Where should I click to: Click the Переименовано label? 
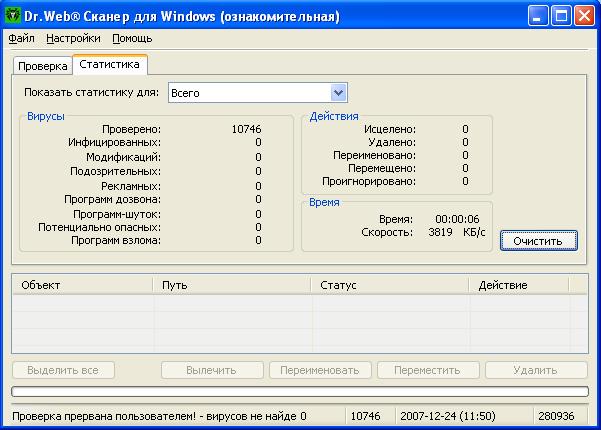click(374, 155)
